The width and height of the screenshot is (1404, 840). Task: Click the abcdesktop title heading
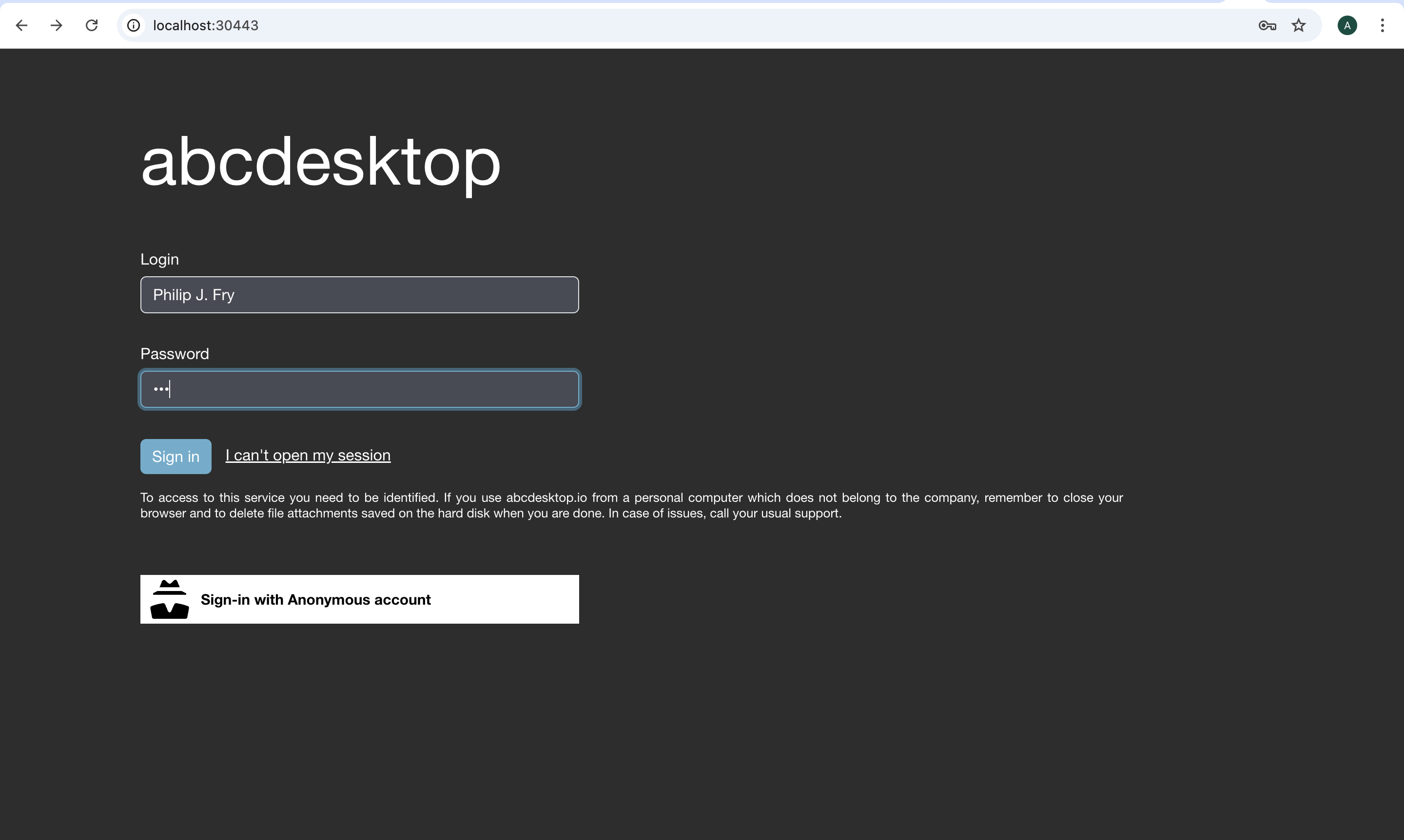coord(321,162)
